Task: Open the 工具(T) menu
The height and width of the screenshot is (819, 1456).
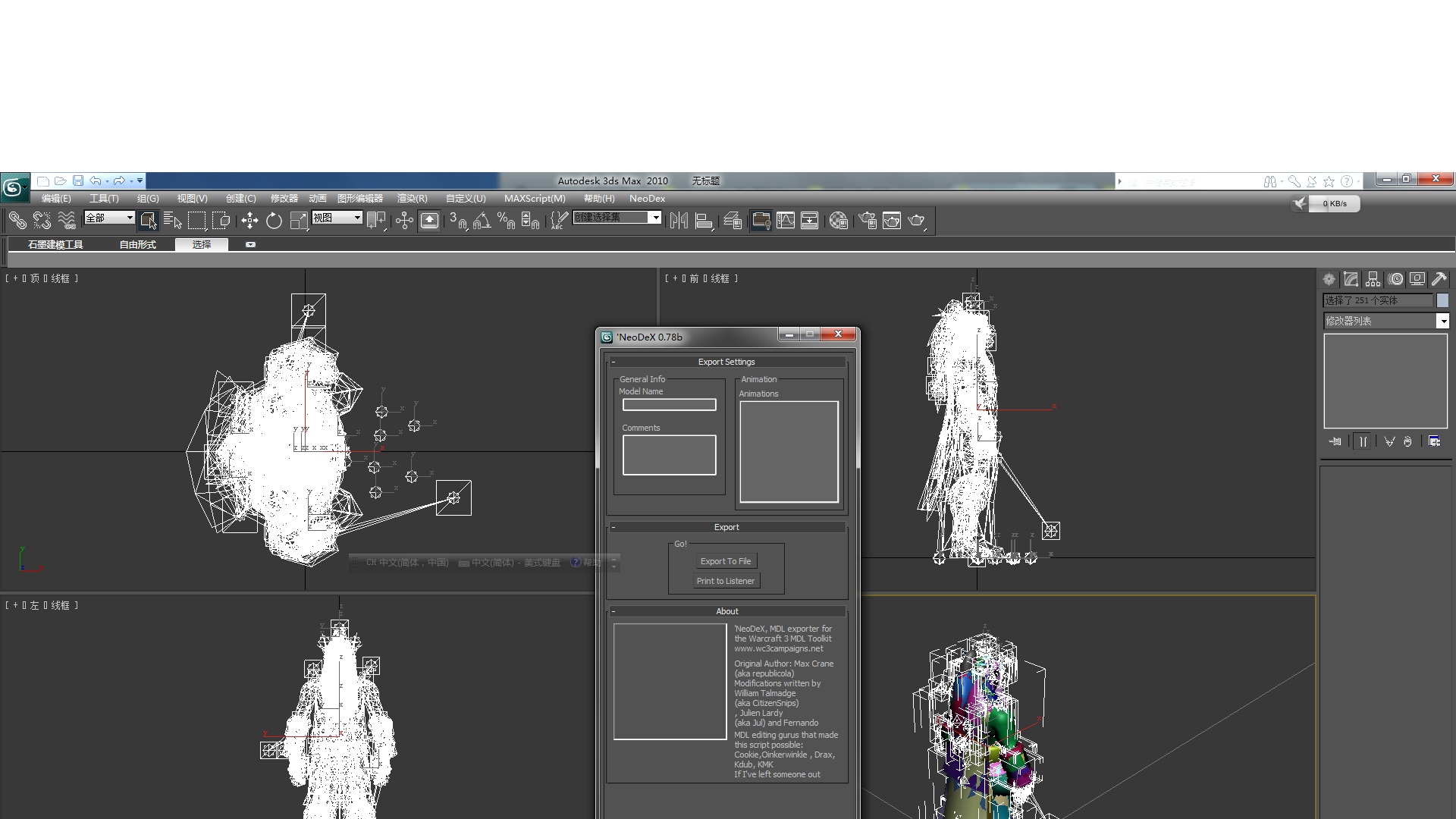Action: tap(104, 199)
